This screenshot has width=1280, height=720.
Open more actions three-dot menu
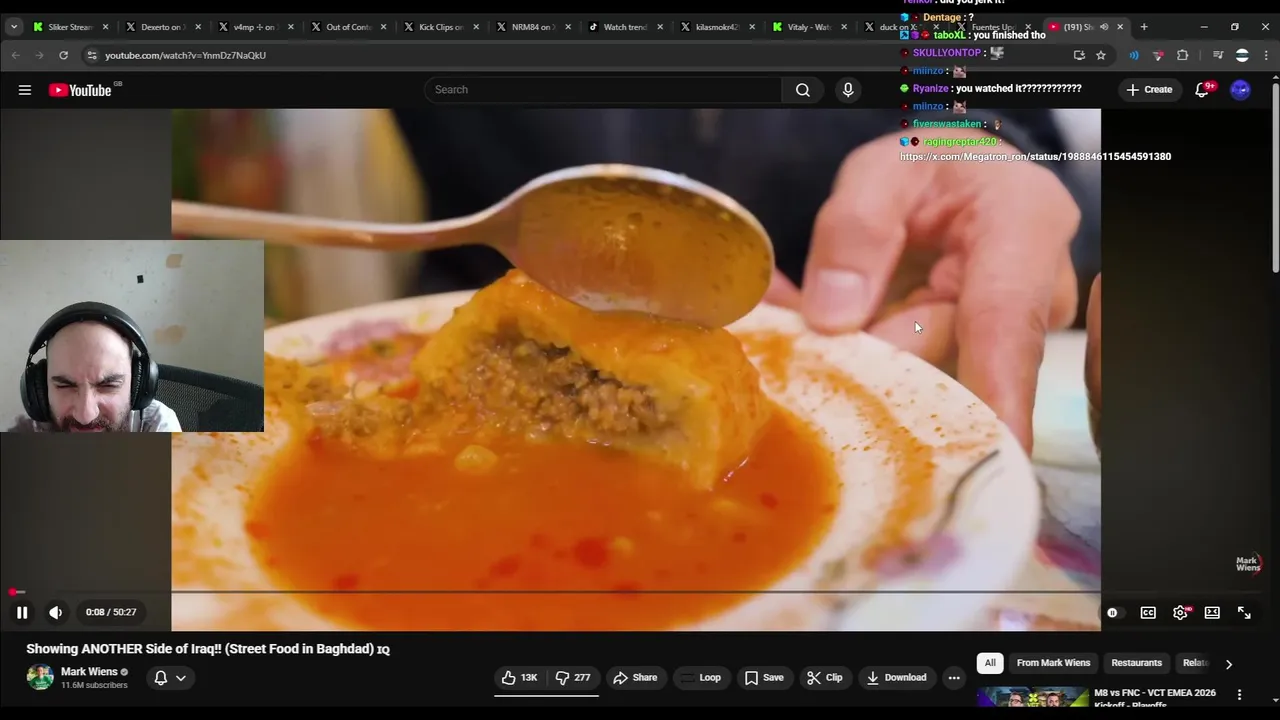(954, 678)
